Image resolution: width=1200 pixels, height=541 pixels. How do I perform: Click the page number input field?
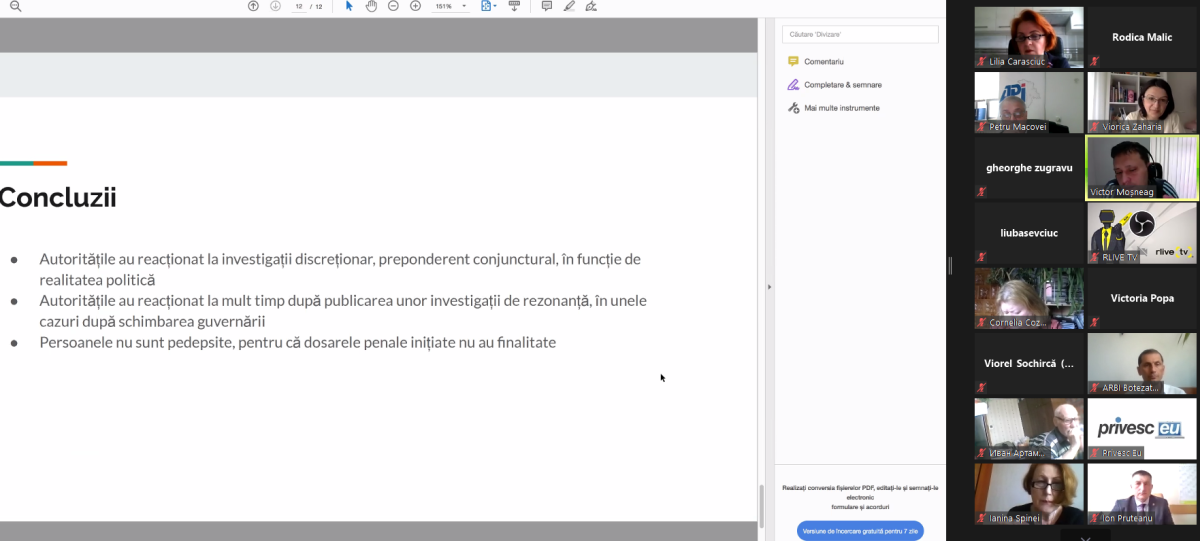(x=299, y=6)
